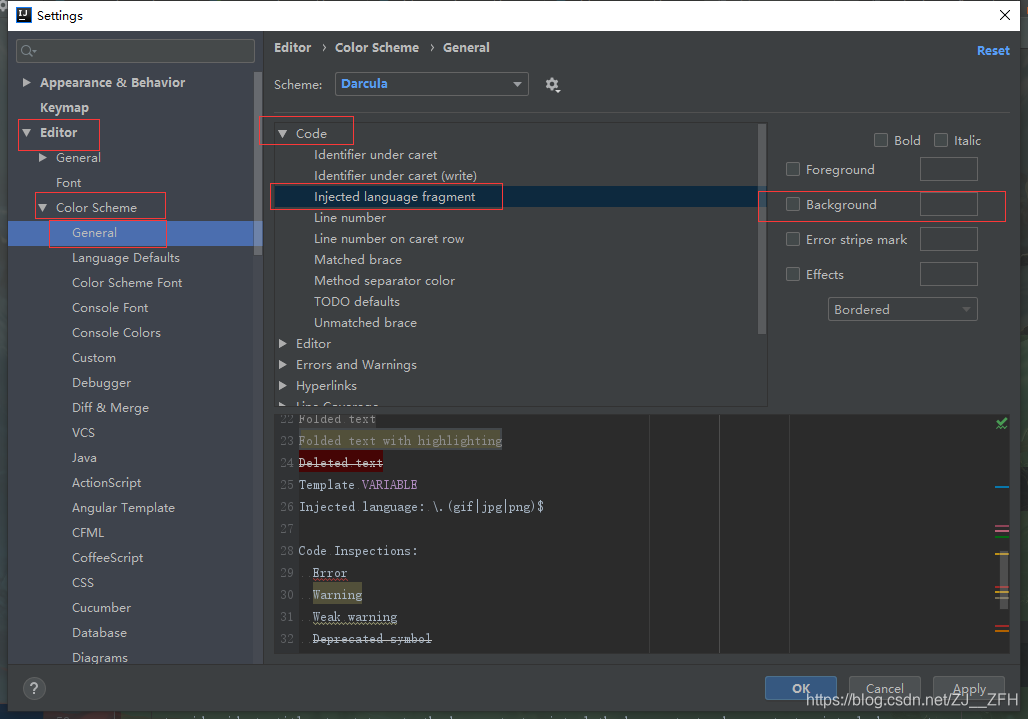This screenshot has width=1028, height=719.
Task: Expand the Hyperlinks group
Action: (x=283, y=385)
